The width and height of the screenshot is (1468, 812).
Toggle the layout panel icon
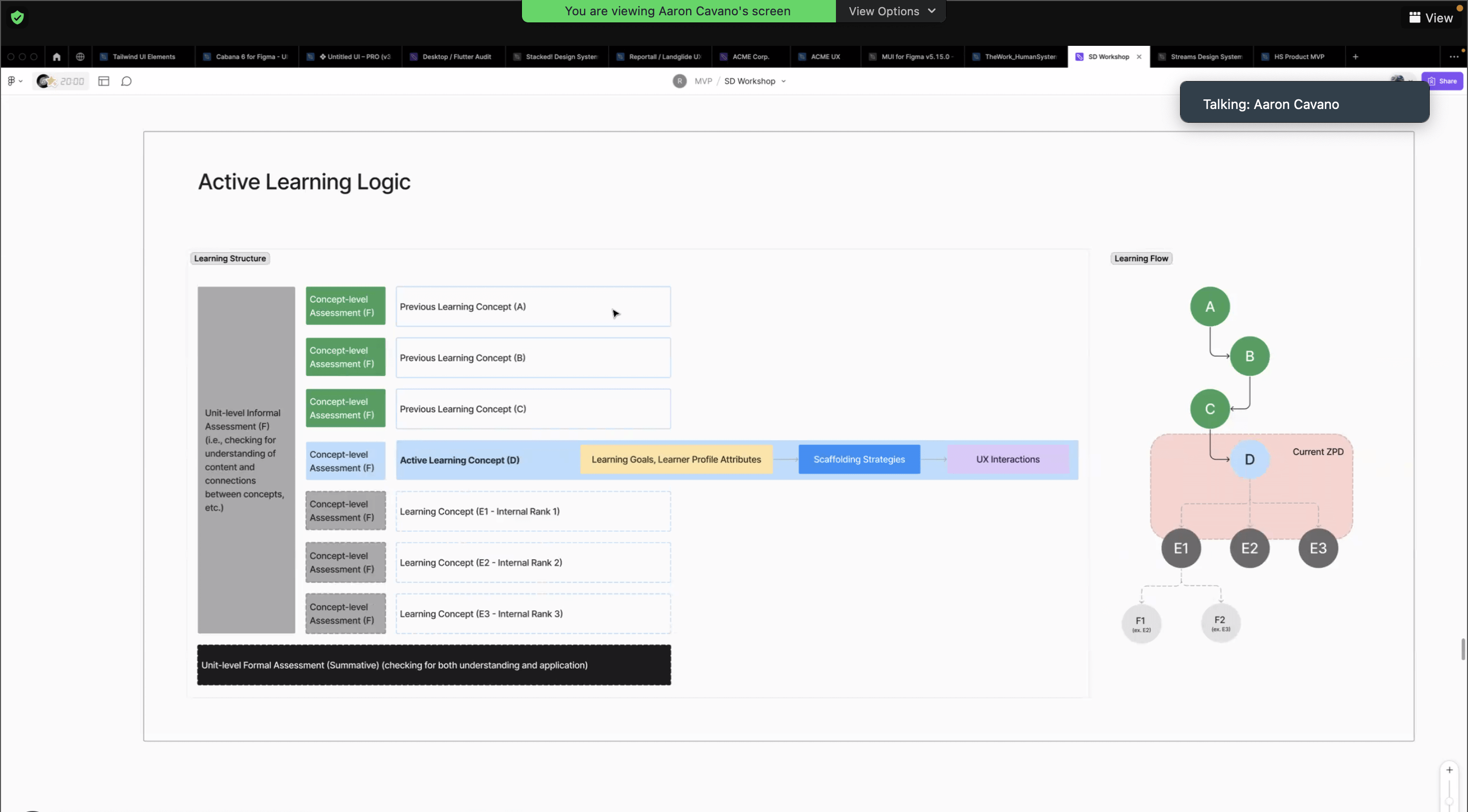click(x=103, y=82)
